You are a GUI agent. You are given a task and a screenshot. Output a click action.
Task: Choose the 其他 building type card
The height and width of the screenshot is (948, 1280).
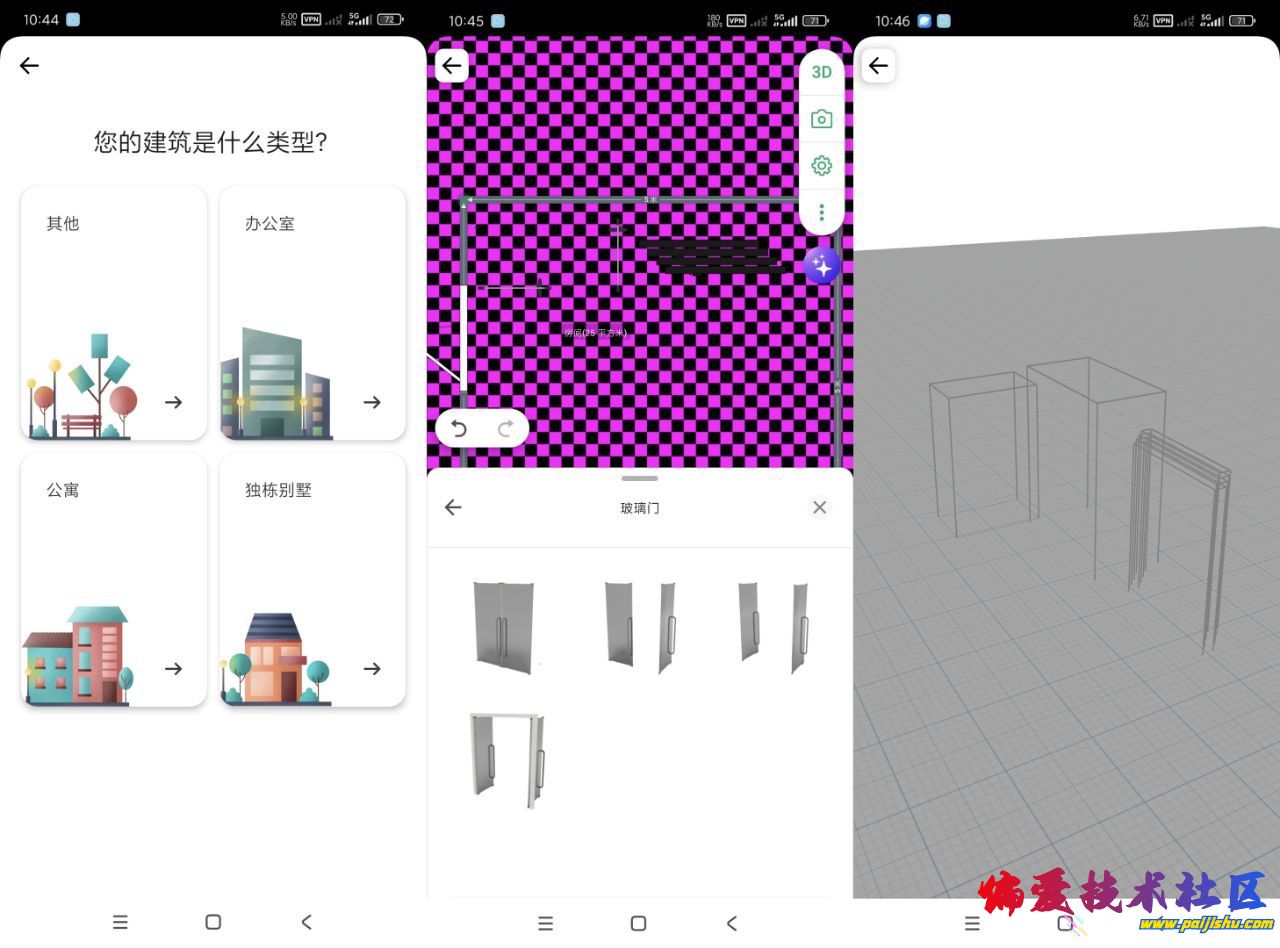(x=113, y=312)
